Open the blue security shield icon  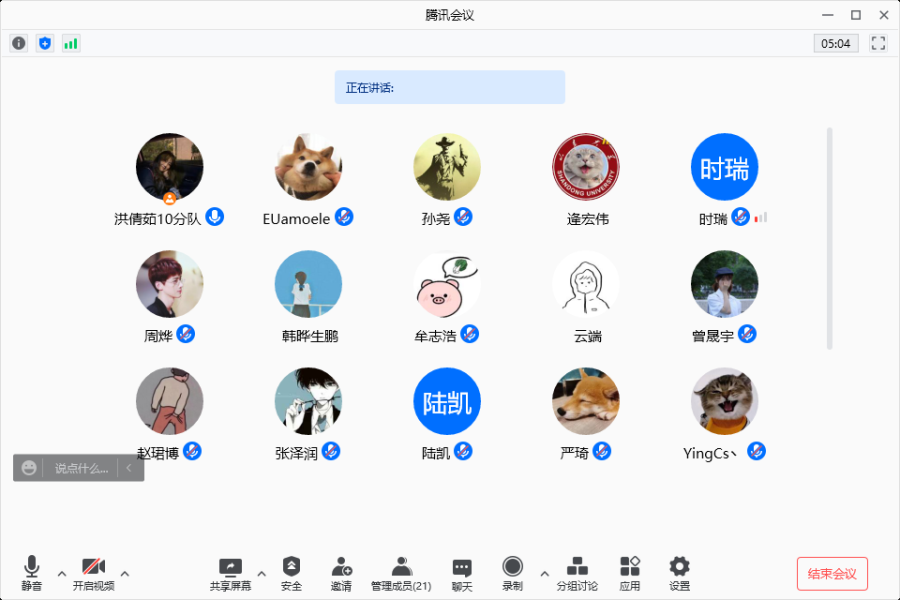point(45,43)
